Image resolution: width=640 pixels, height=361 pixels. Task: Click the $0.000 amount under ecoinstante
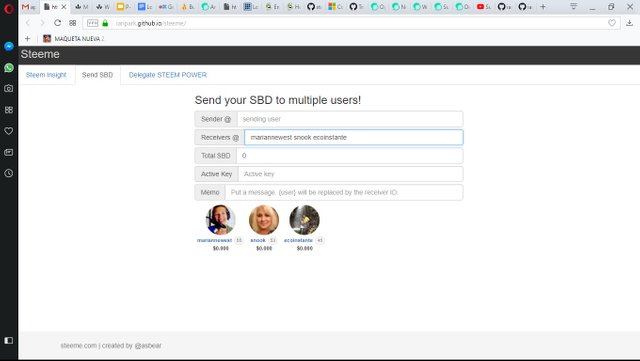(x=305, y=248)
